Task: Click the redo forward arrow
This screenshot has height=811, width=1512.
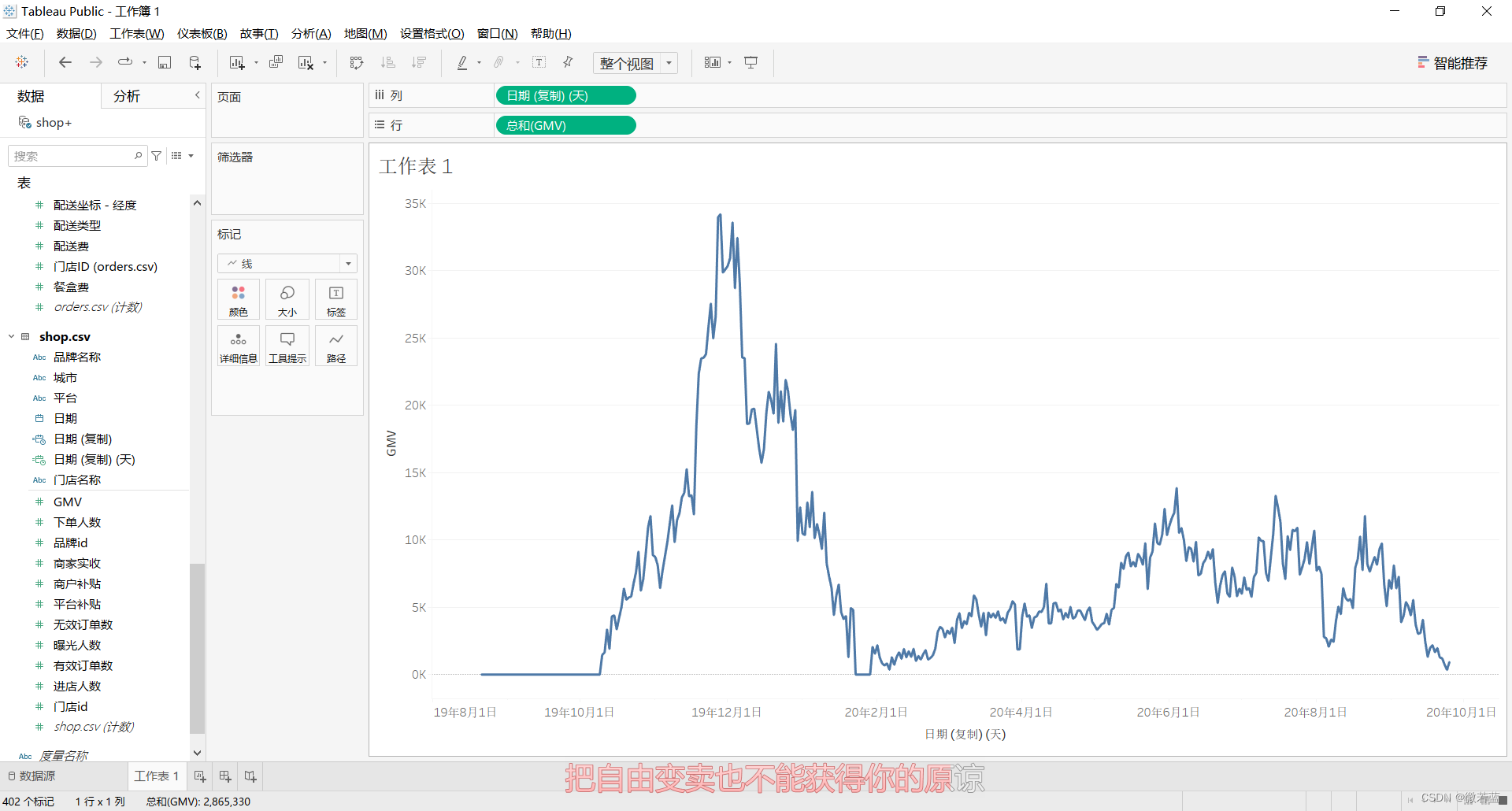Action: tap(96, 62)
